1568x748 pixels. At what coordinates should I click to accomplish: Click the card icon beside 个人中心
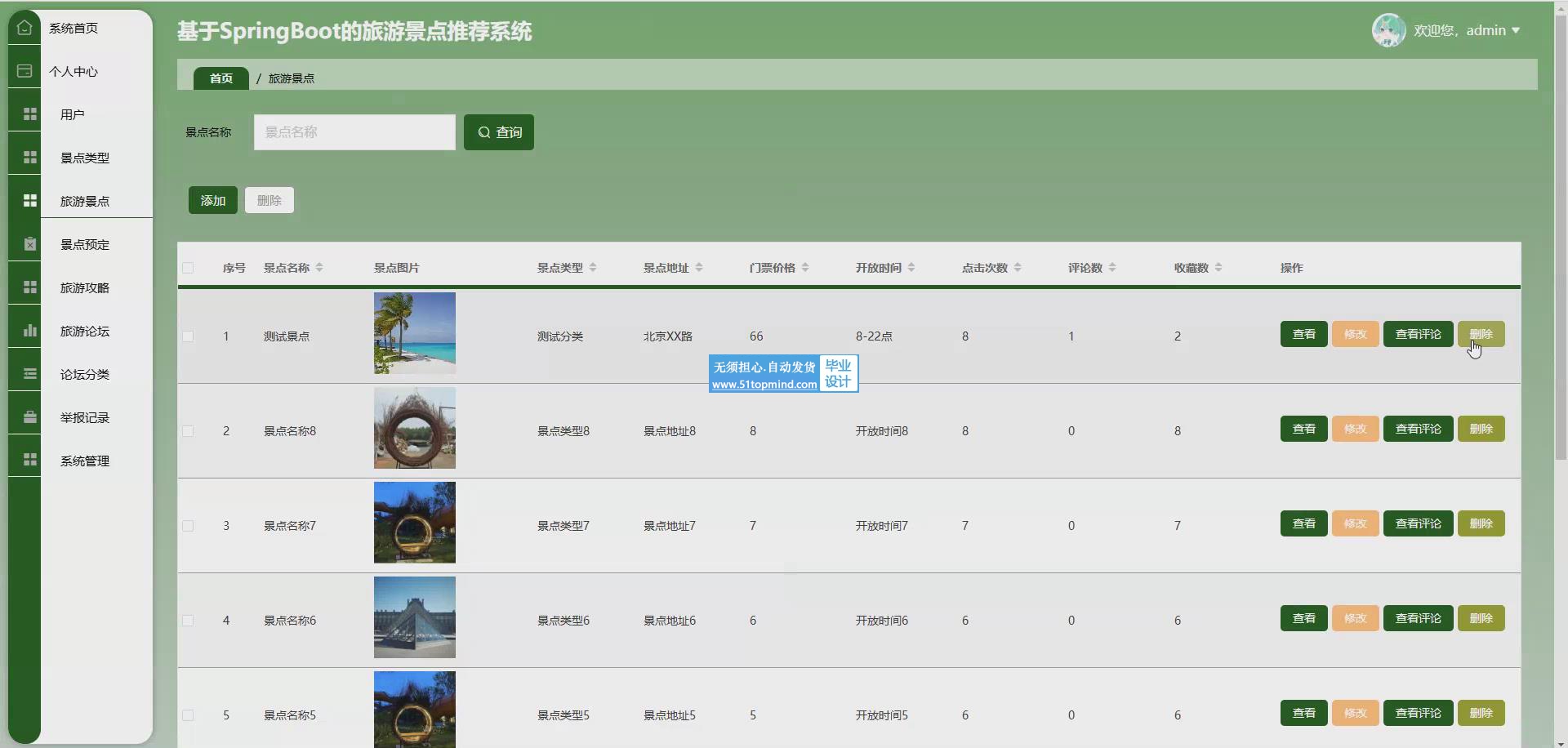click(24, 71)
